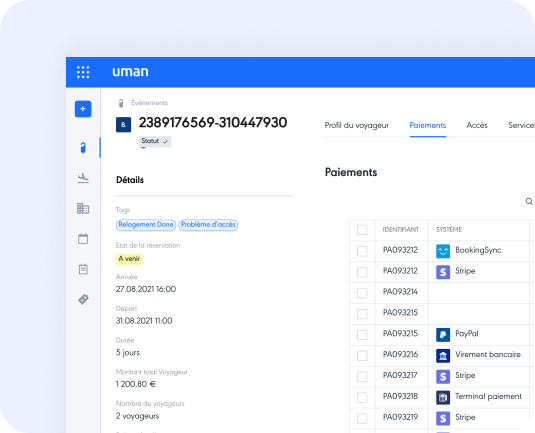Click the Virement bancaire bank icon
Image resolution: width=535 pixels, height=433 pixels.
click(x=443, y=356)
